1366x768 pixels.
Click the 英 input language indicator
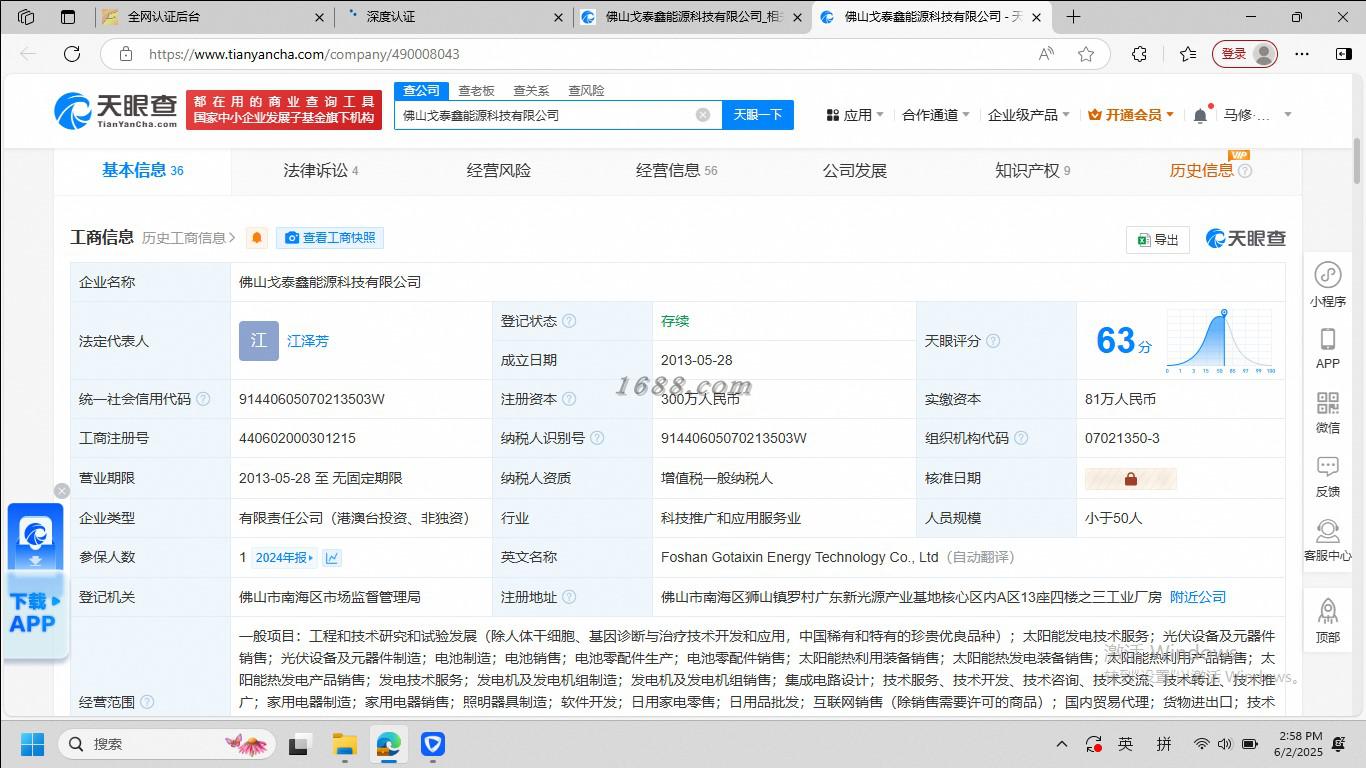click(1125, 744)
